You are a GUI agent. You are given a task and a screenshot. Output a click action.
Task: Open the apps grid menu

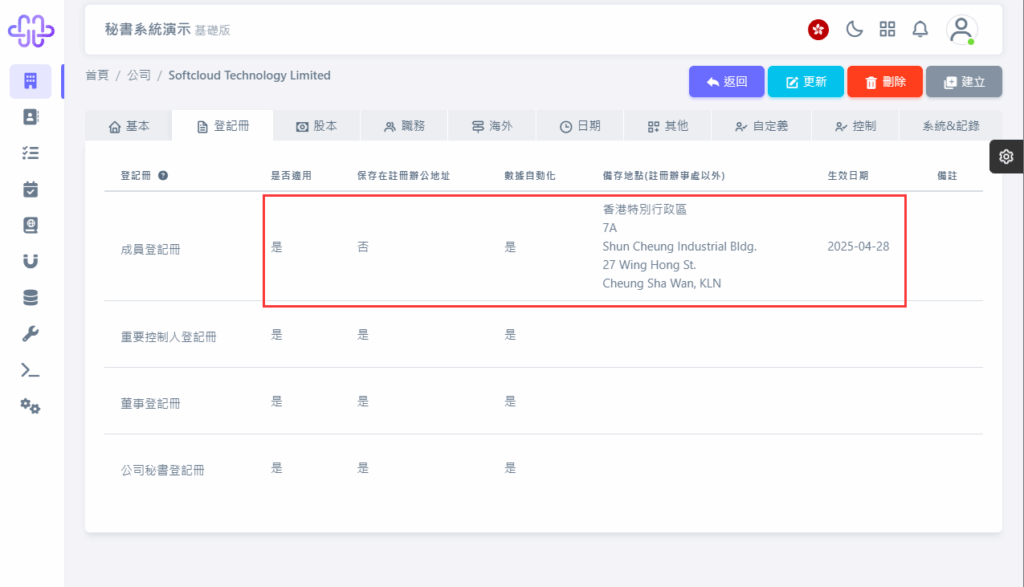point(887,29)
